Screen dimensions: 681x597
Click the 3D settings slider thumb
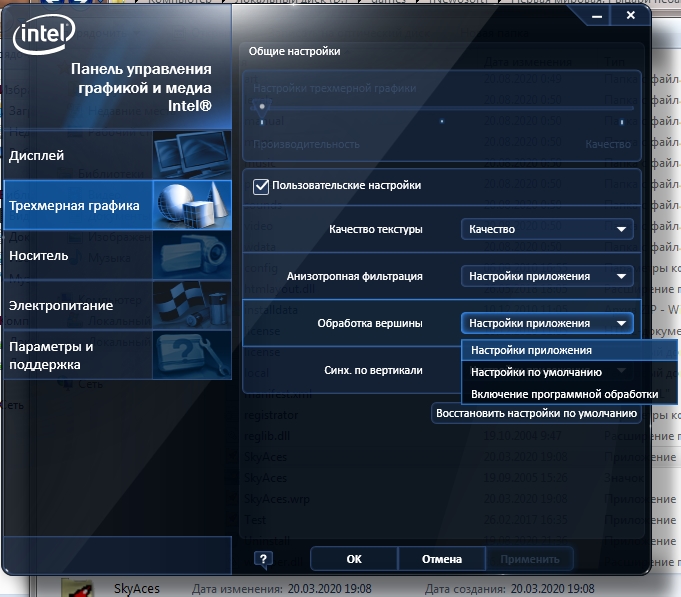point(262,109)
